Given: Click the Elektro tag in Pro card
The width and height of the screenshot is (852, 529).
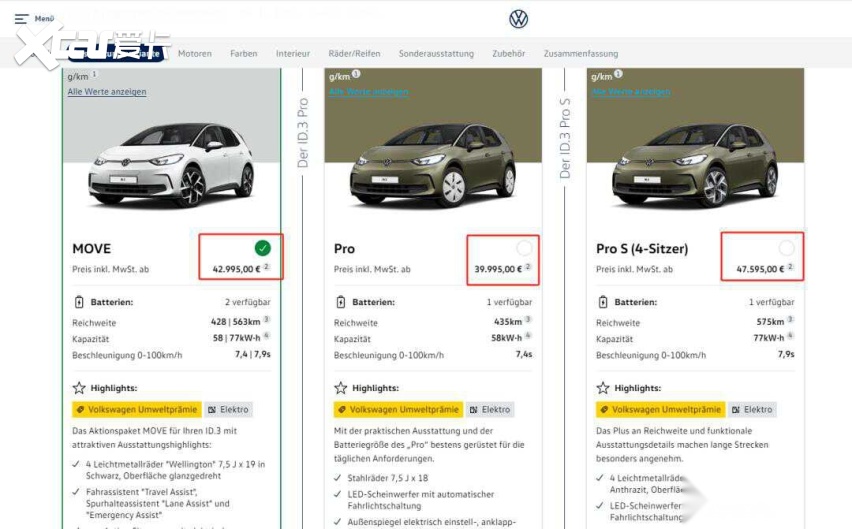Looking at the screenshot, I should [x=490, y=410].
